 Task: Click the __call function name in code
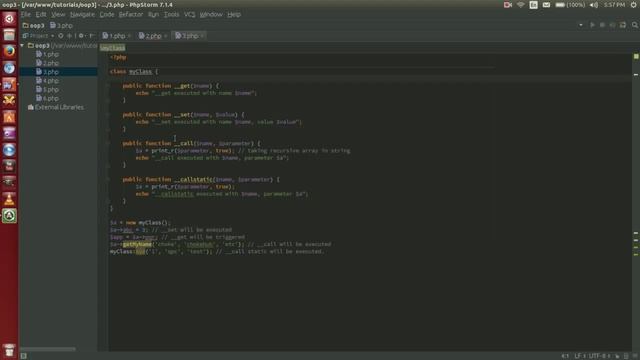tap(184, 144)
